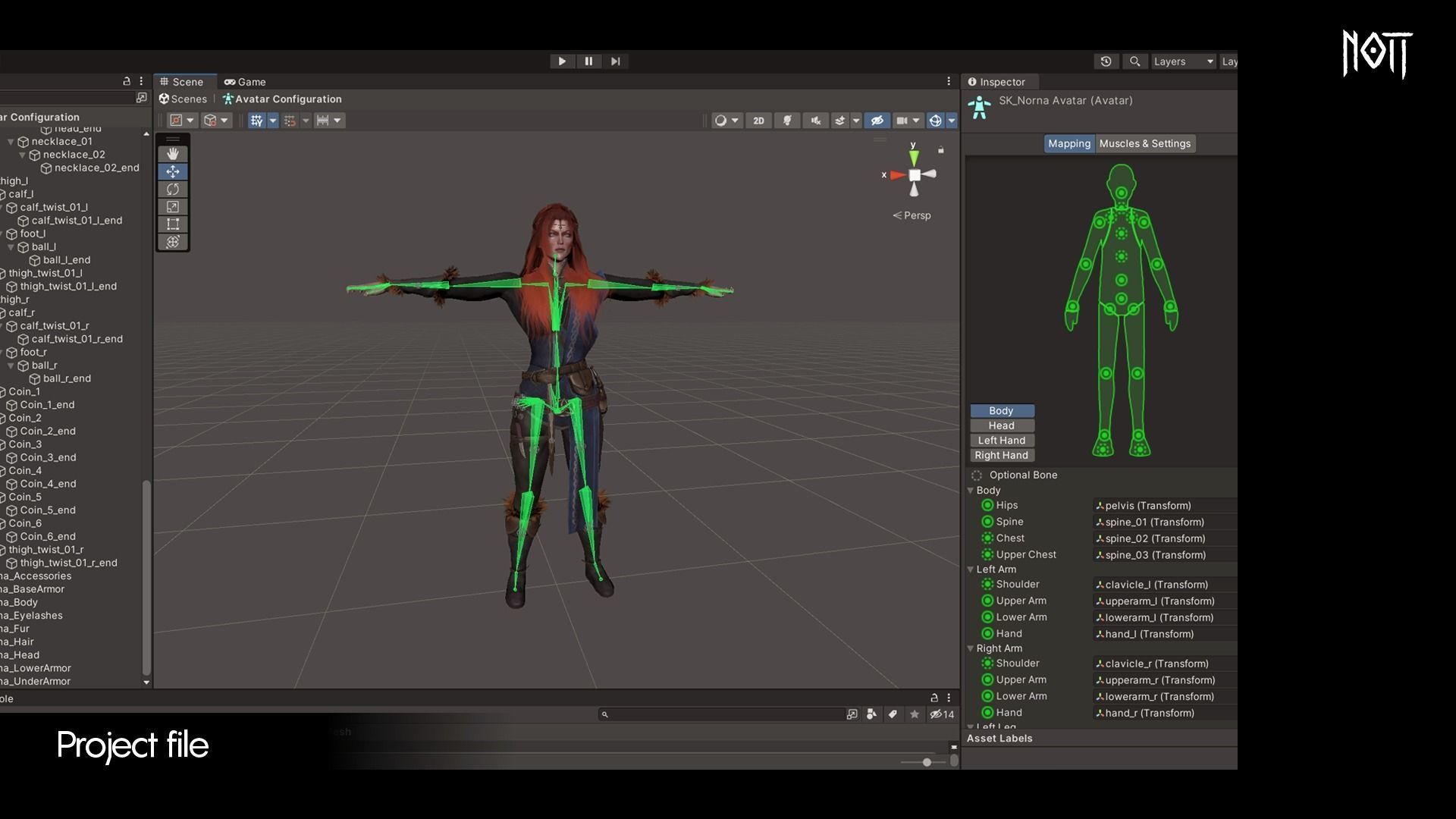Toggle Persp projection label
This screenshot has width=1456, height=819.
coord(912,215)
